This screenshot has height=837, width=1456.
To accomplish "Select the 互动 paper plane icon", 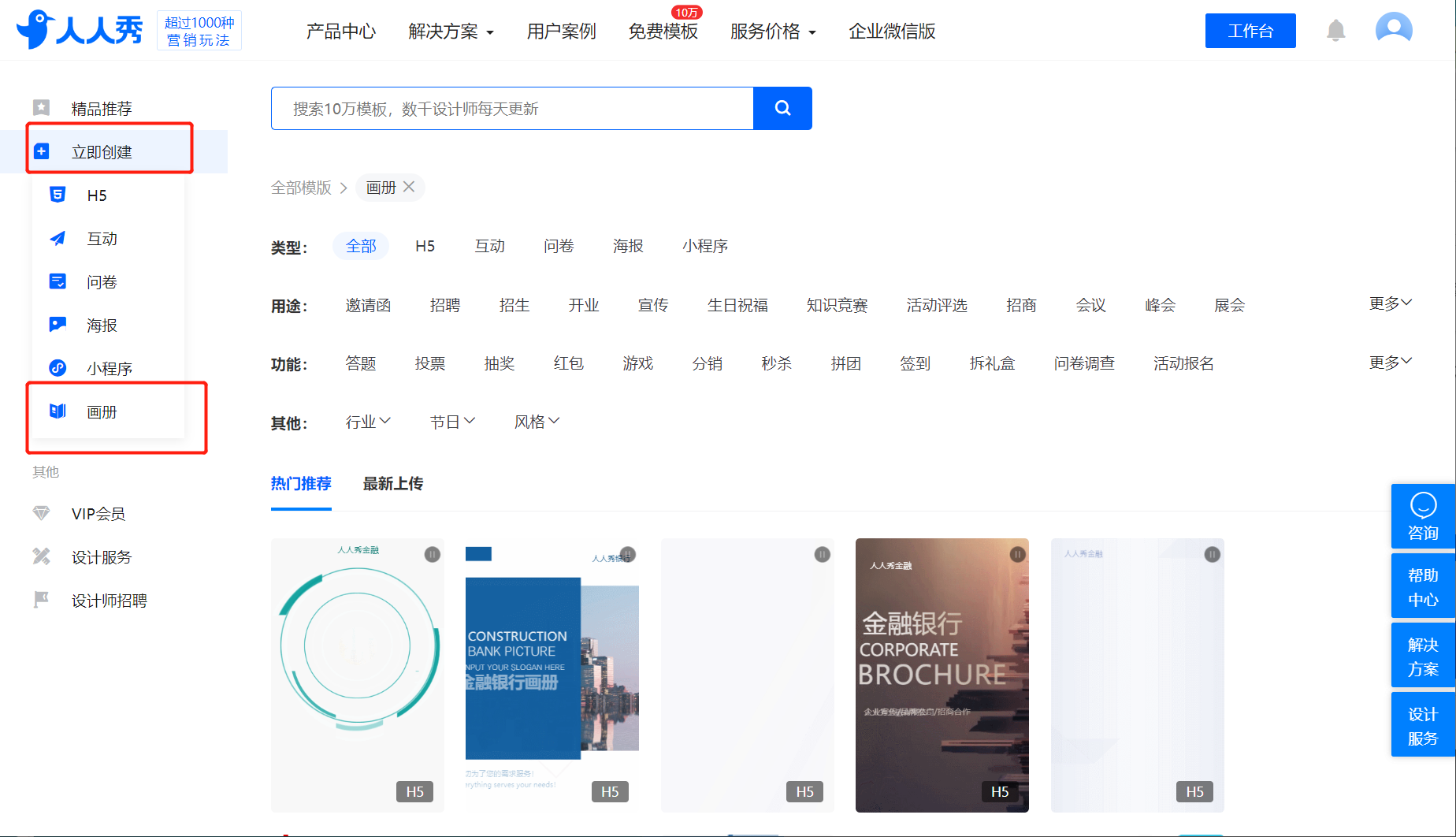I will (58, 238).
